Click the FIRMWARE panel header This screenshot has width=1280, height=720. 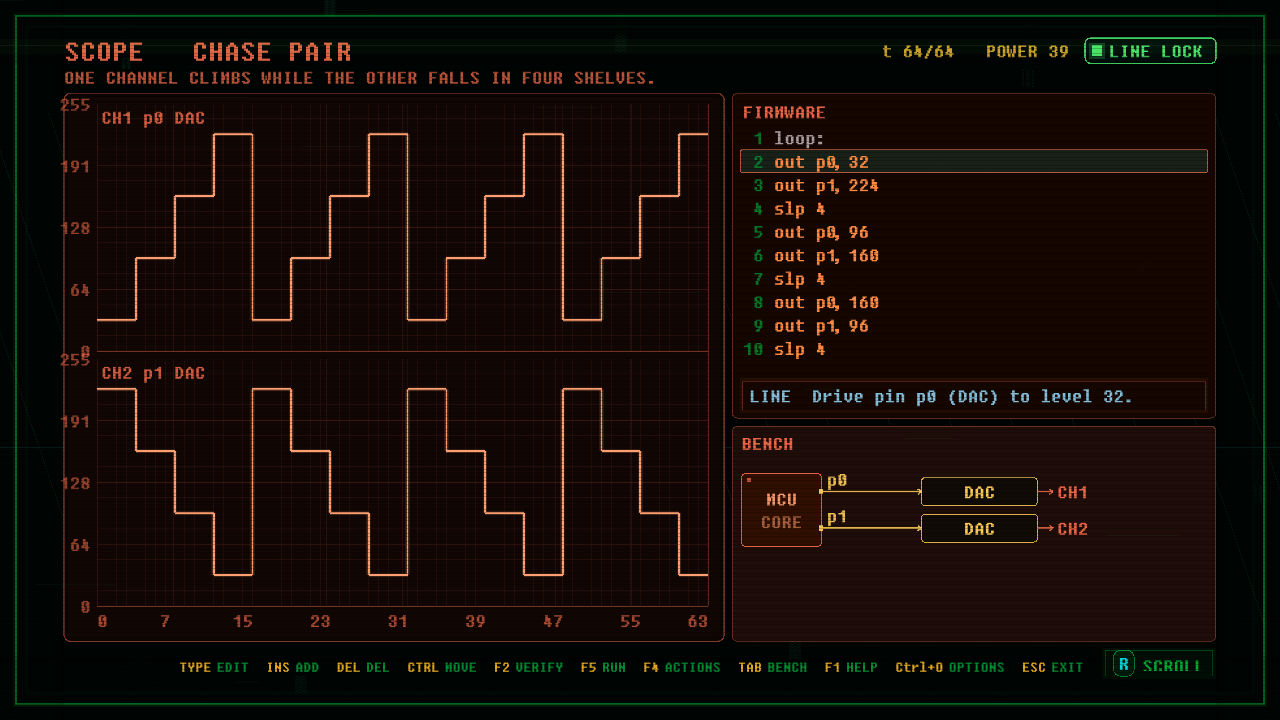(x=784, y=113)
